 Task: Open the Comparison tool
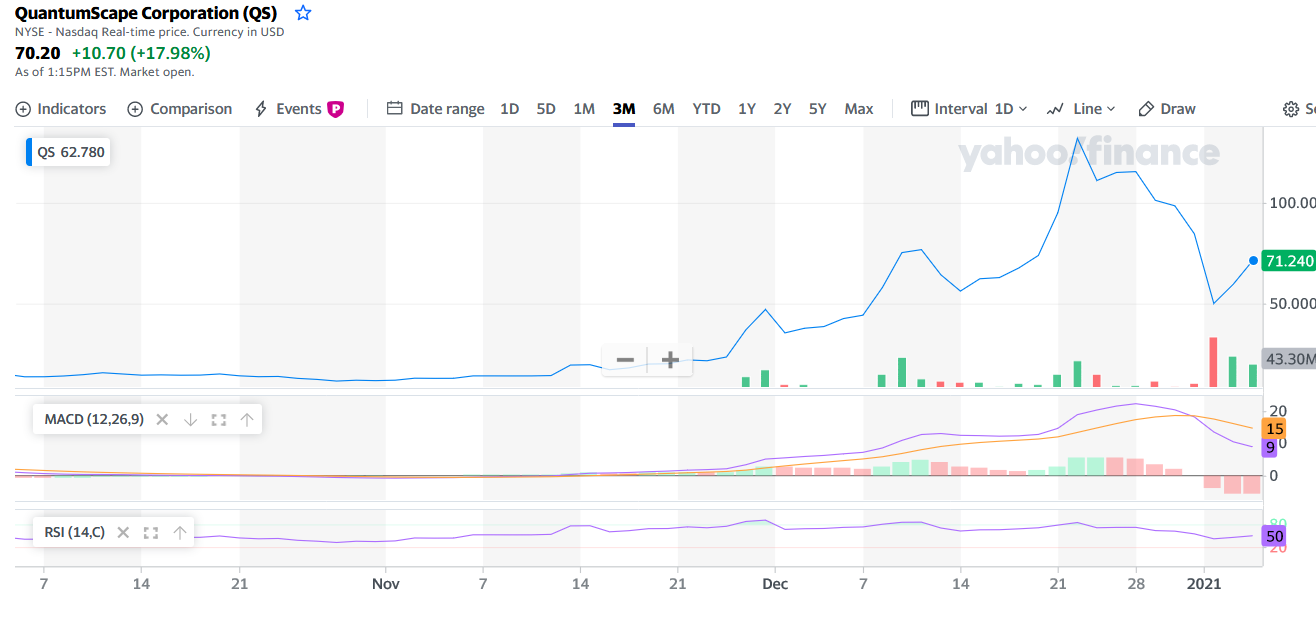[180, 109]
